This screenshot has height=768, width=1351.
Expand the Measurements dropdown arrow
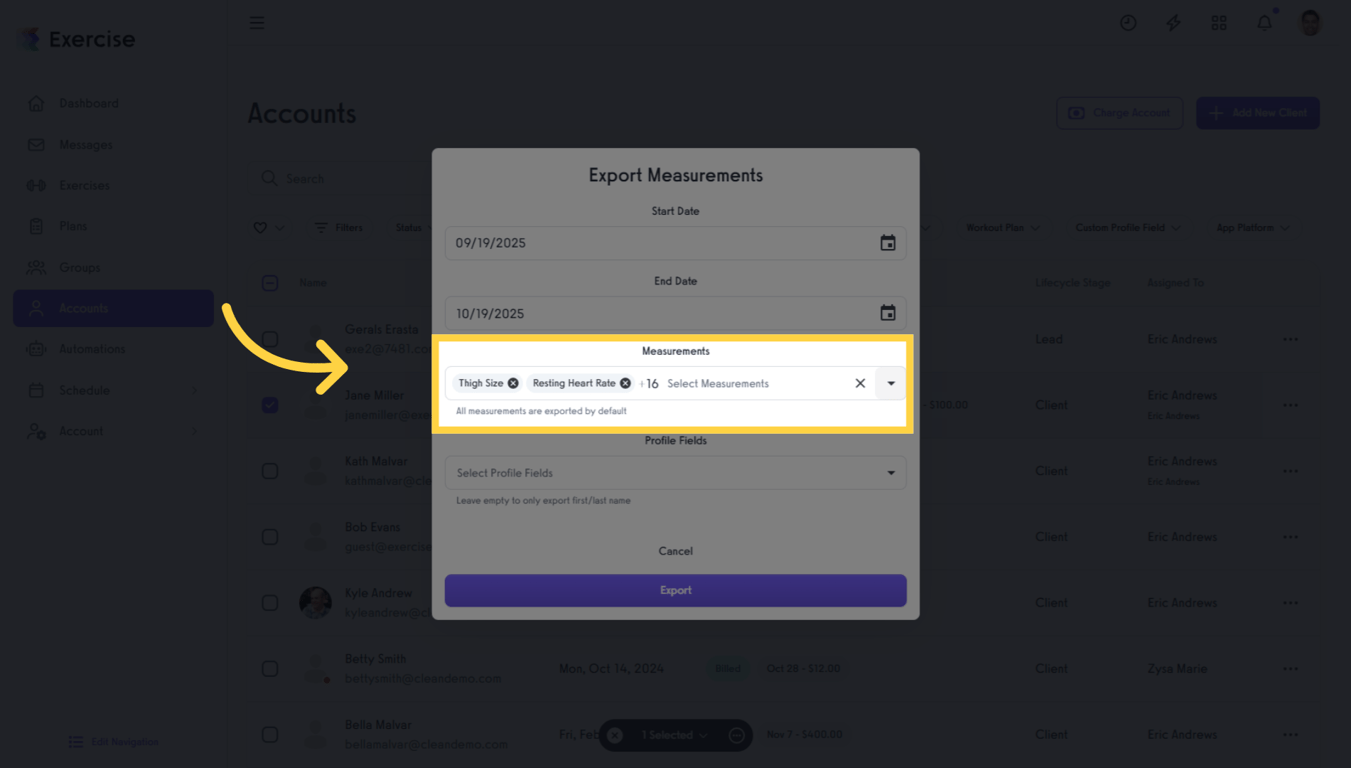pyautogui.click(x=890, y=382)
